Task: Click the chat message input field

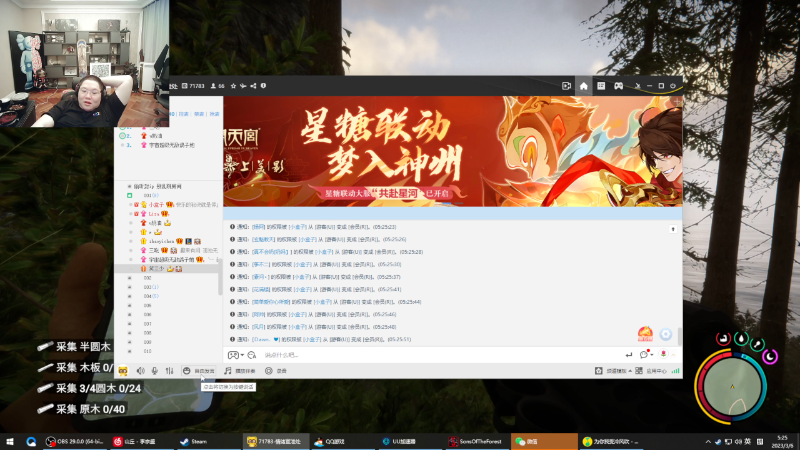Action: pyautogui.click(x=441, y=355)
